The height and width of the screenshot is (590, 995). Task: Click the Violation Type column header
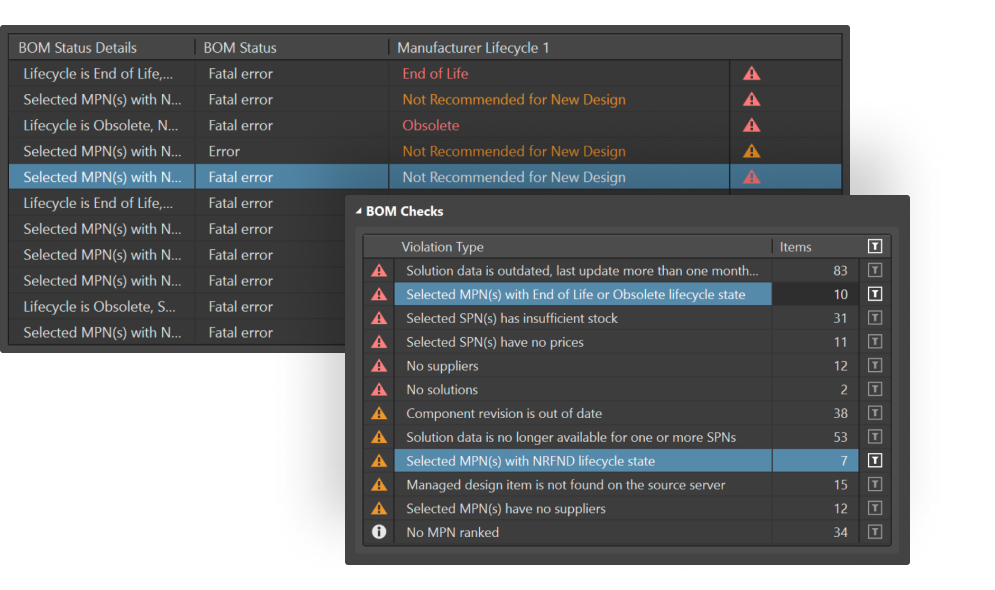click(x=442, y=247)
